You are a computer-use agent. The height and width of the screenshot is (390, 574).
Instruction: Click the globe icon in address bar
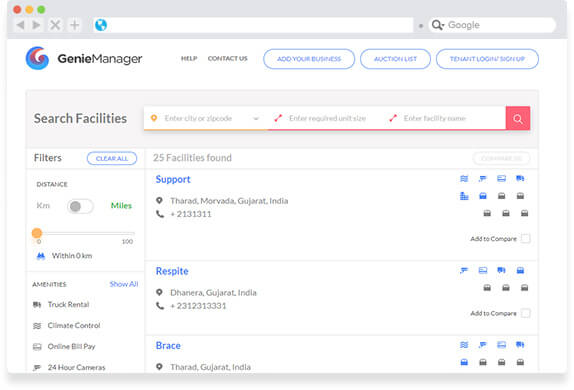coord(101,25)
